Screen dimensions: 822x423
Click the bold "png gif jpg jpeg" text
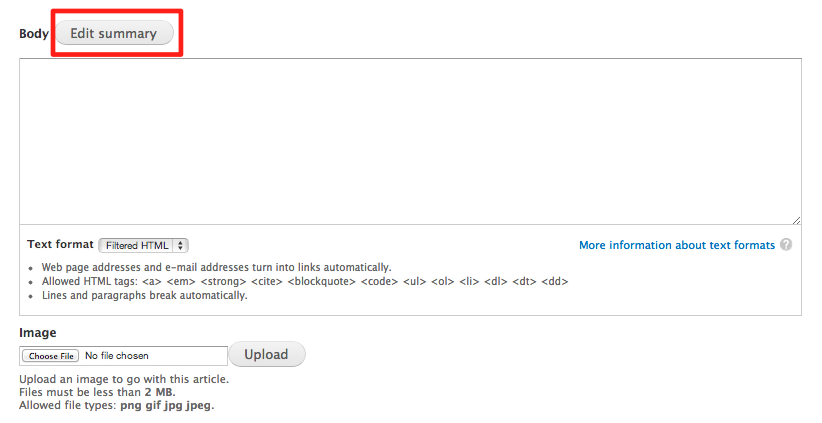[165, 405]
